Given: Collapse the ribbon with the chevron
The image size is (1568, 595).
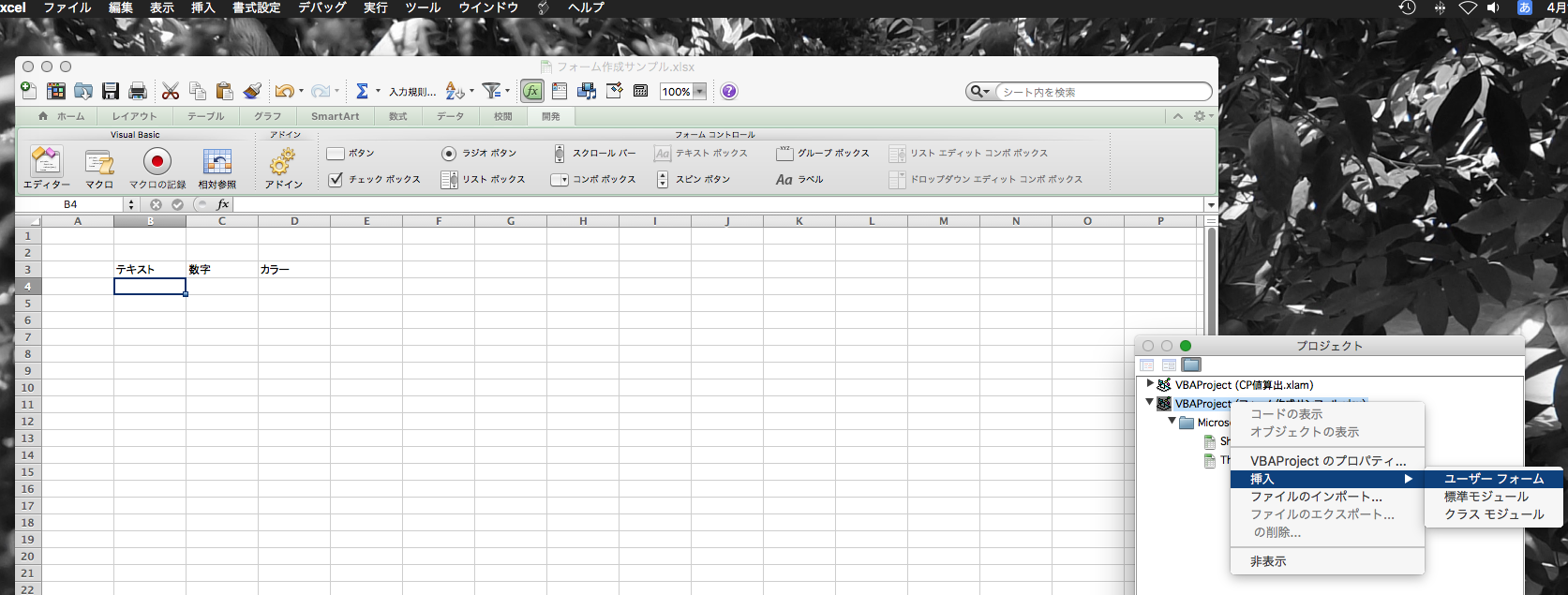Looking at the screenshot, I should (x=1177, y=116).
